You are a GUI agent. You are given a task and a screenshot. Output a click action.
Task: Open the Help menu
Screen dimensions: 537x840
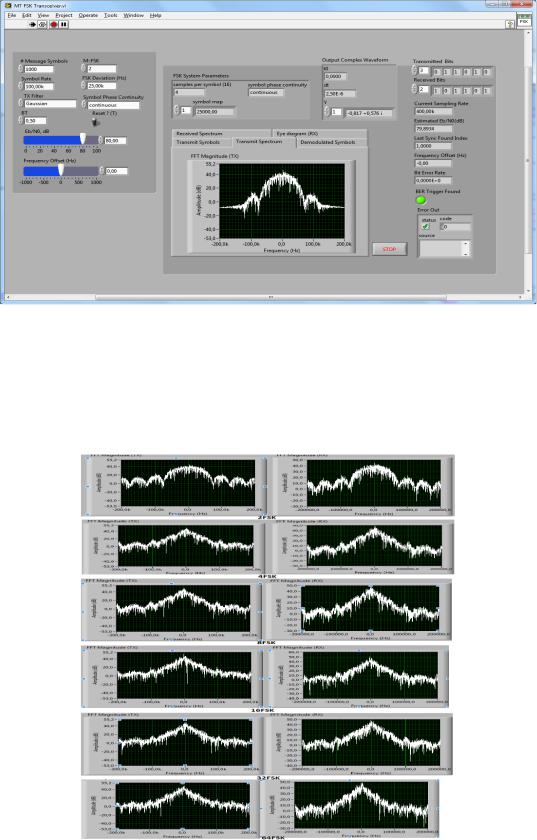[155, 16]
